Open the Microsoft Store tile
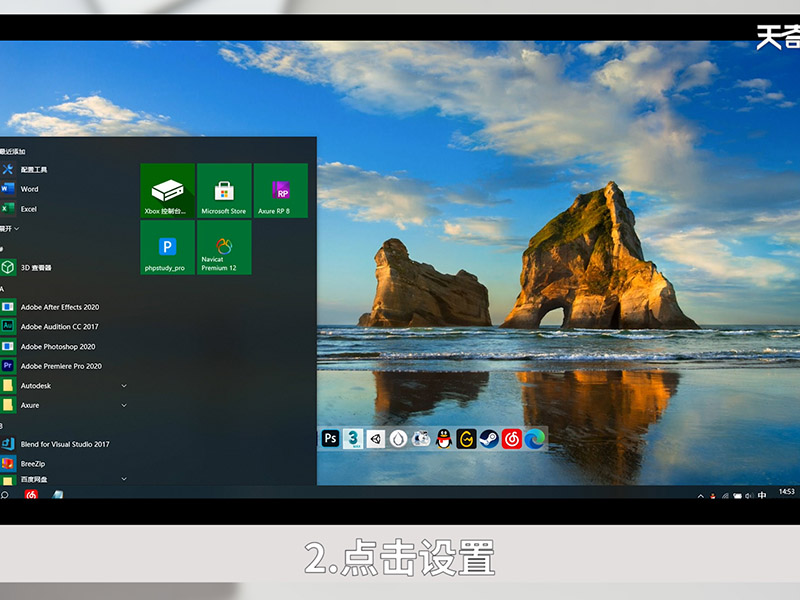The width and height of the screenshot is (800, 600). pyautogui.click(x=224, y=191)
